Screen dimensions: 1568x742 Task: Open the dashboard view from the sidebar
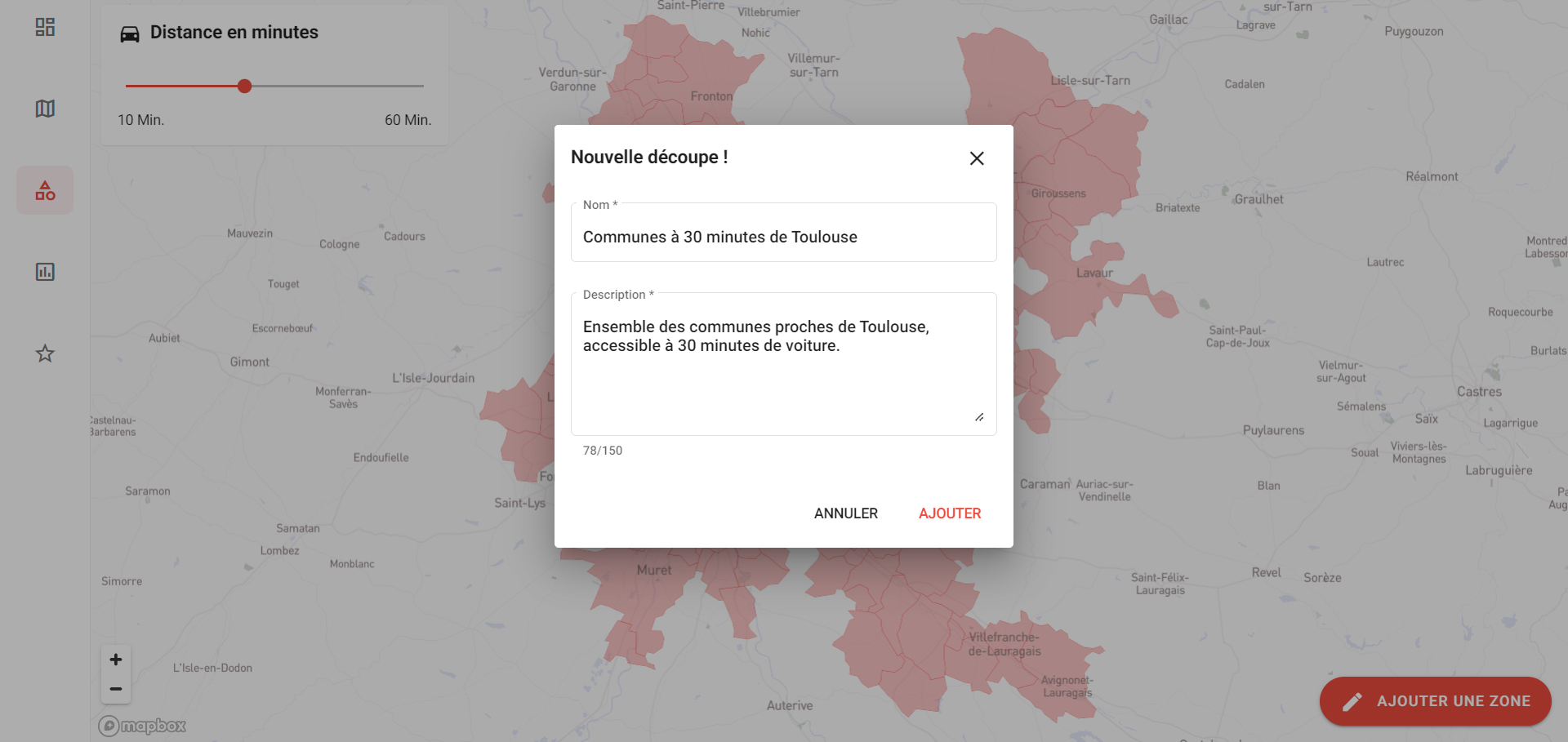[x=45, y=27]
